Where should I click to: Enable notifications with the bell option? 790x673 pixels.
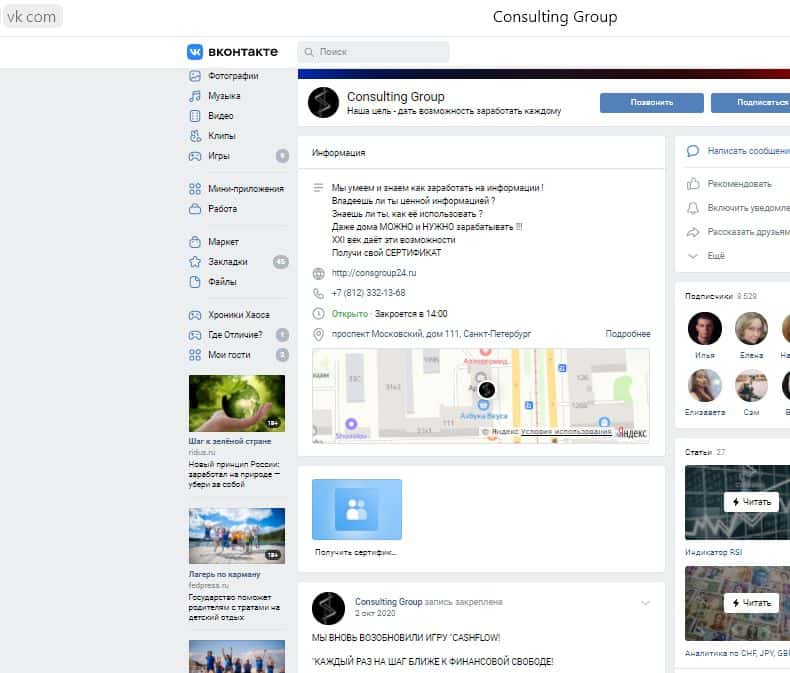tap(693, 208)
